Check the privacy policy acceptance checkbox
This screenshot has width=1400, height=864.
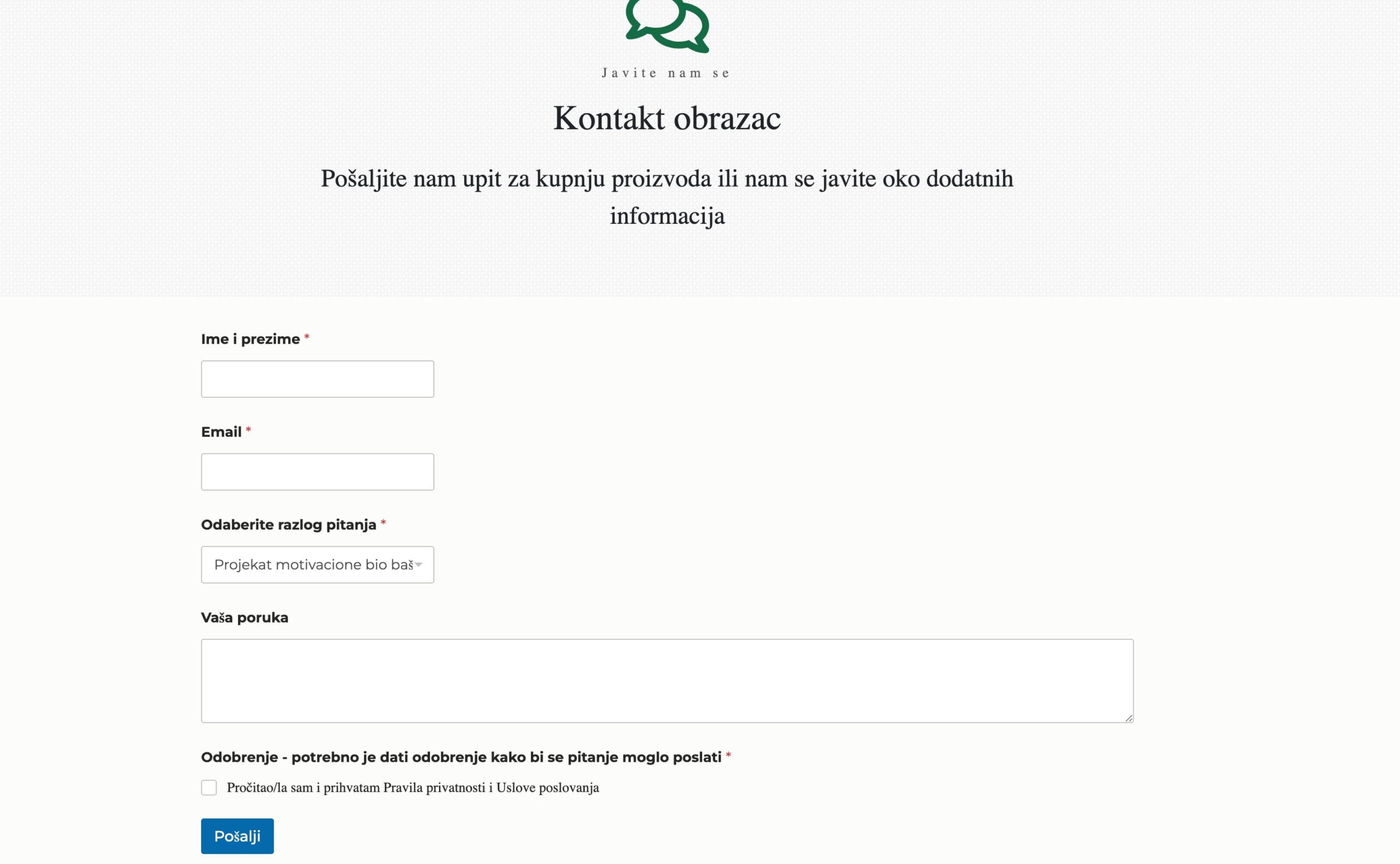pyautogui.click(x=209, y=787)
